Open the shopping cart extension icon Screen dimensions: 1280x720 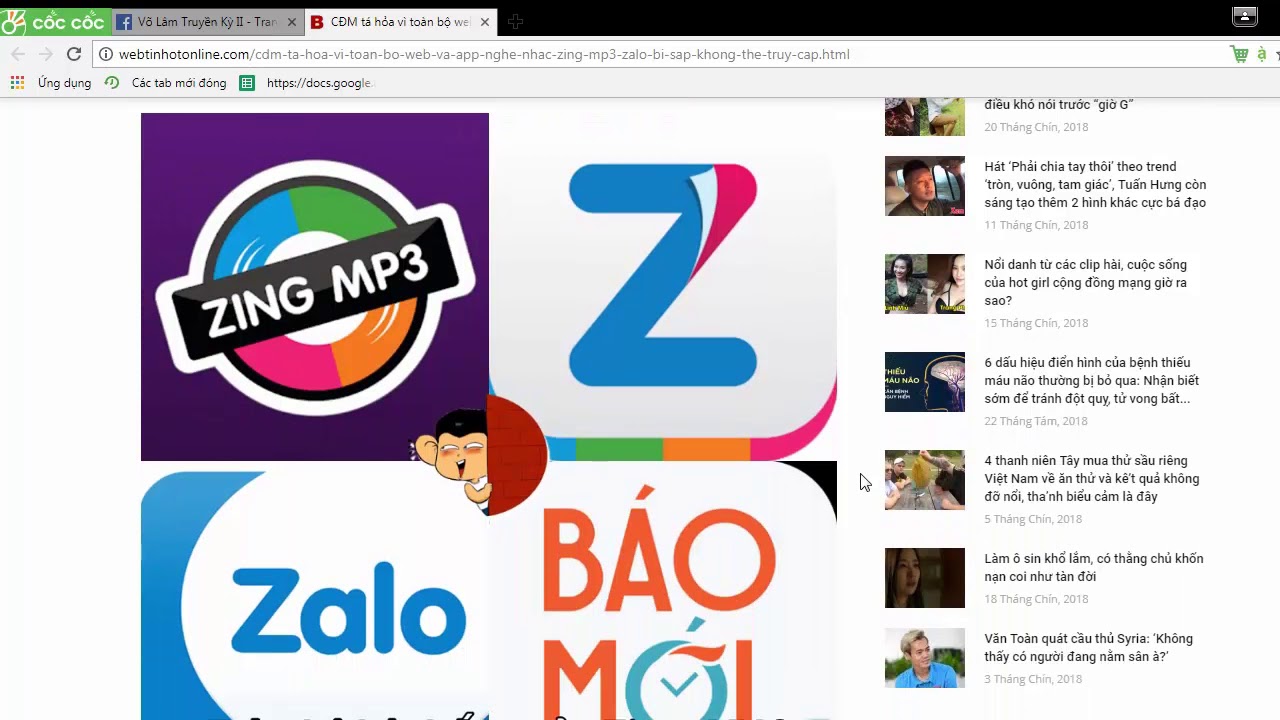pos(1240,54)
